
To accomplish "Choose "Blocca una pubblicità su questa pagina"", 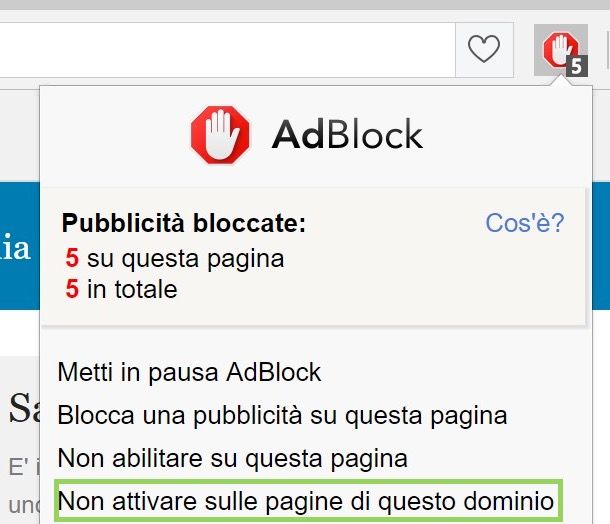I will (x=282, y=415).
